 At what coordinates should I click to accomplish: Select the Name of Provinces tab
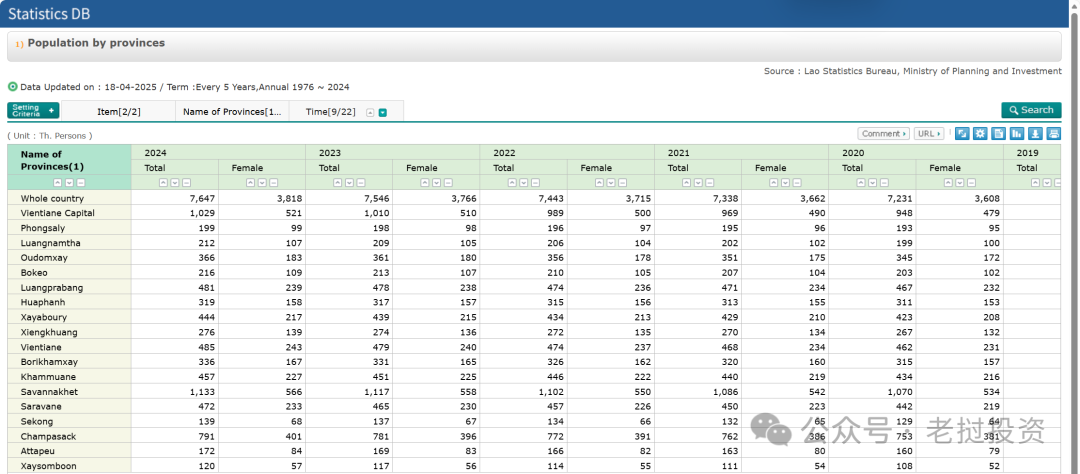pos(232,111)
